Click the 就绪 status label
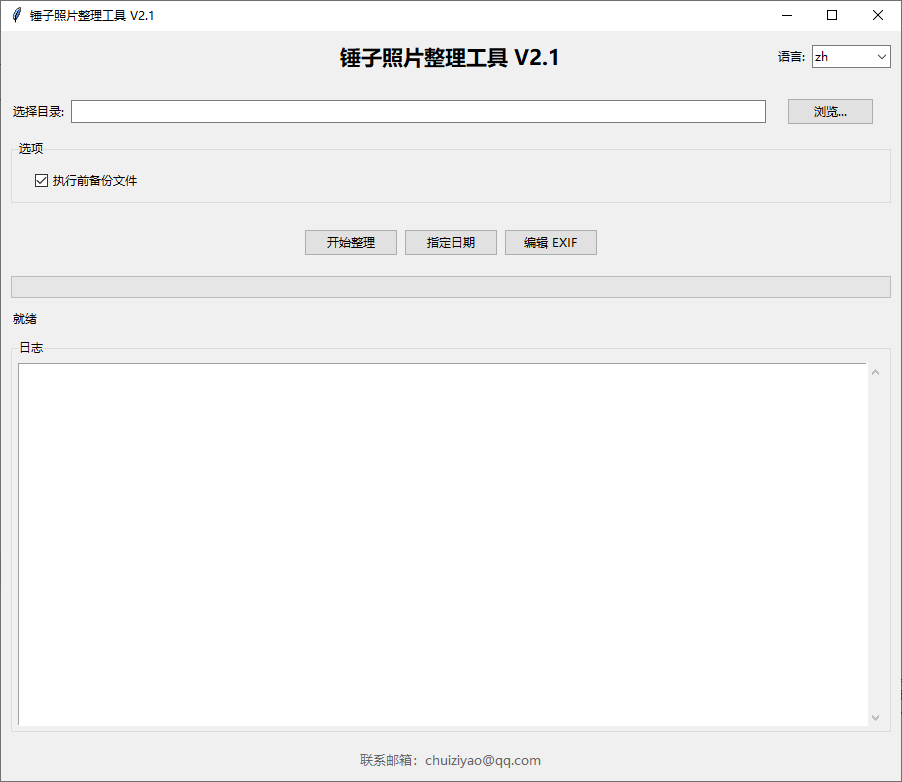Screen dimensions: 902x782 (24, 319)
